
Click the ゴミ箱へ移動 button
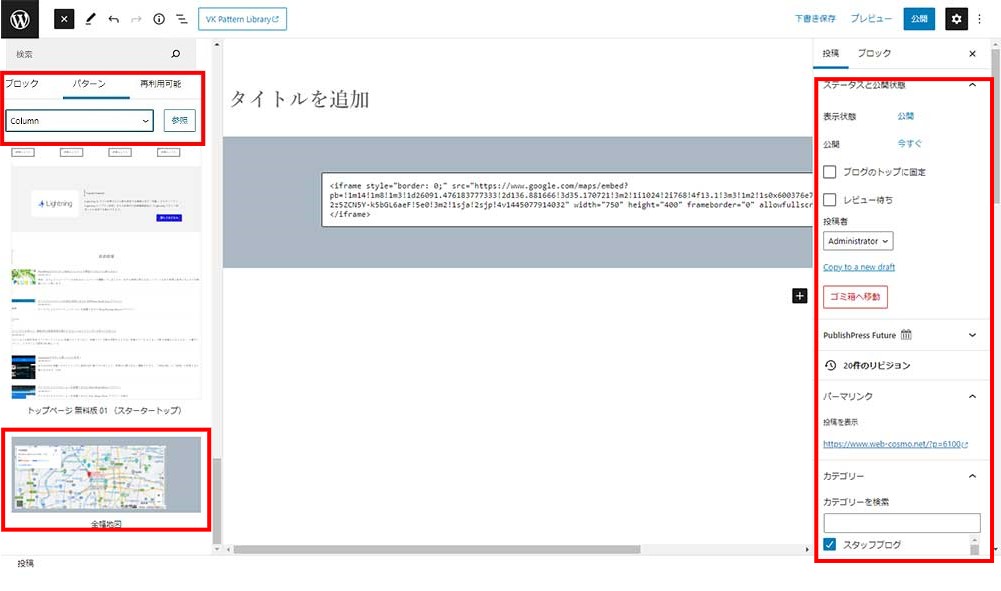click(x=855, y=296)
